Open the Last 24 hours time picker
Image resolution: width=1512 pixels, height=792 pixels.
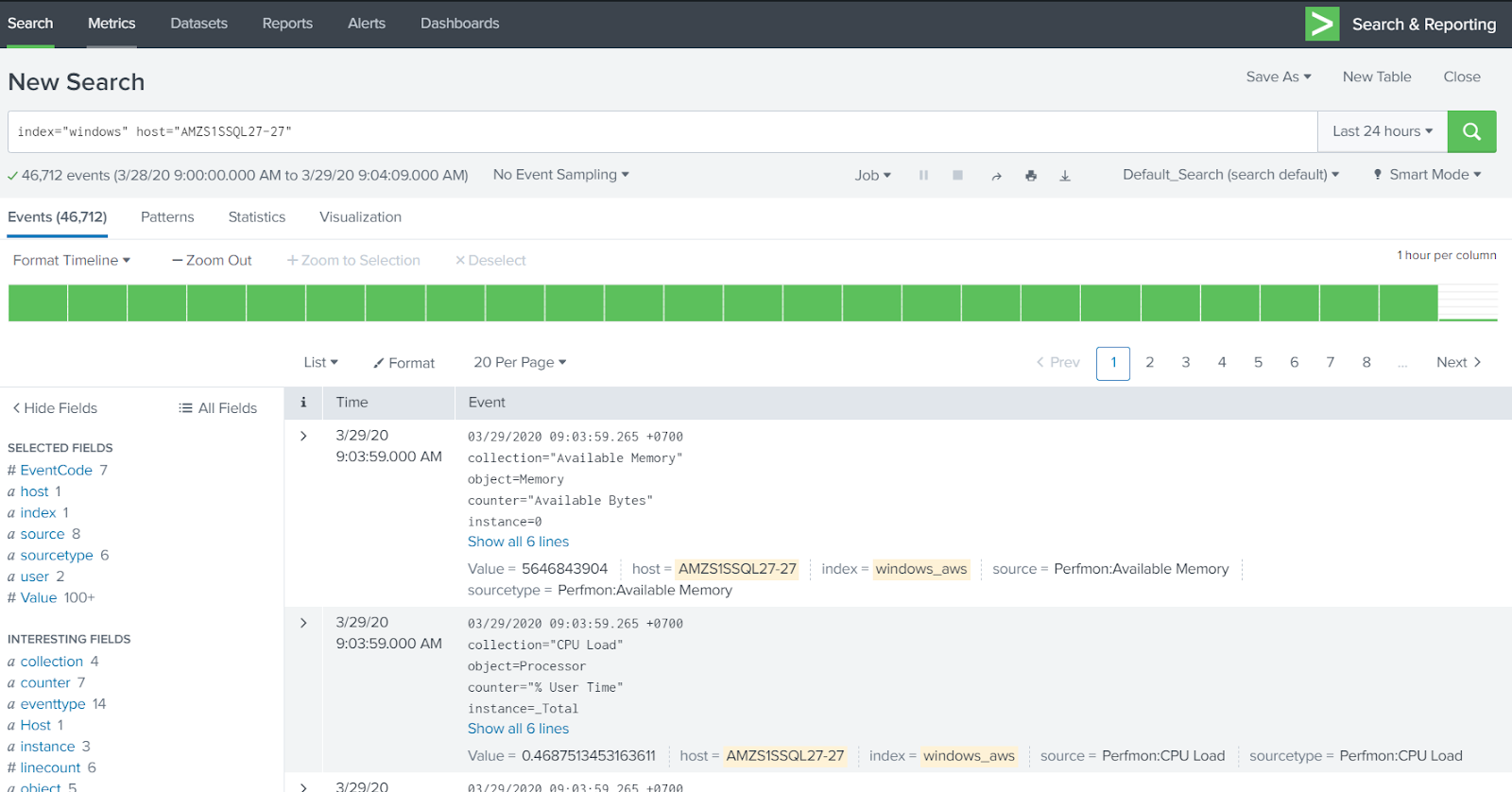[1383, 131]
